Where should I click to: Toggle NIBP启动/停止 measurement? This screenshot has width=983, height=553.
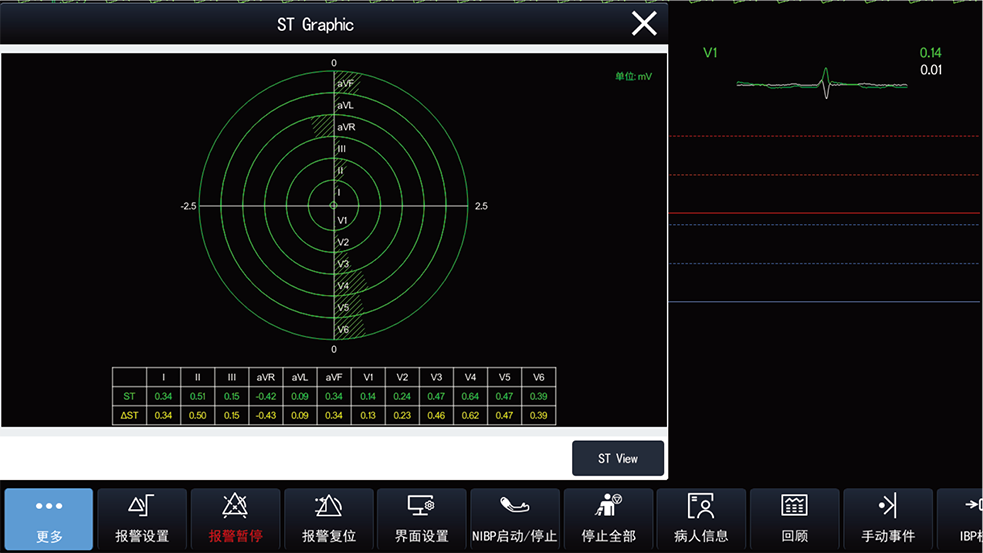tap(514, 519)
